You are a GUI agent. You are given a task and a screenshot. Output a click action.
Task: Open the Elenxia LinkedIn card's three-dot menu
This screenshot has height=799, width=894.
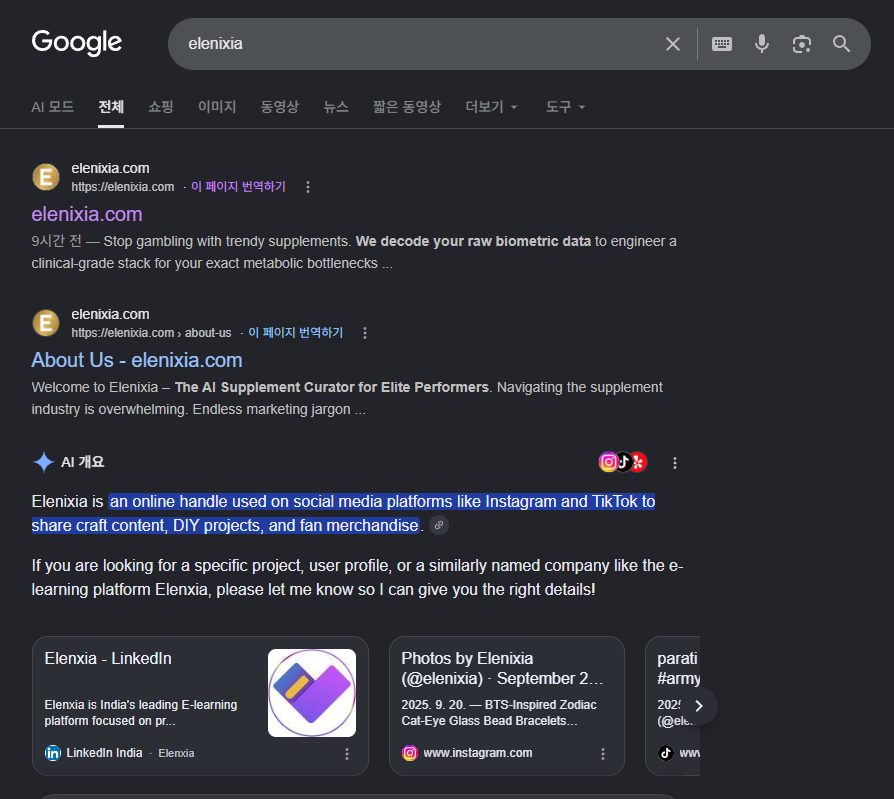(347, 754)
